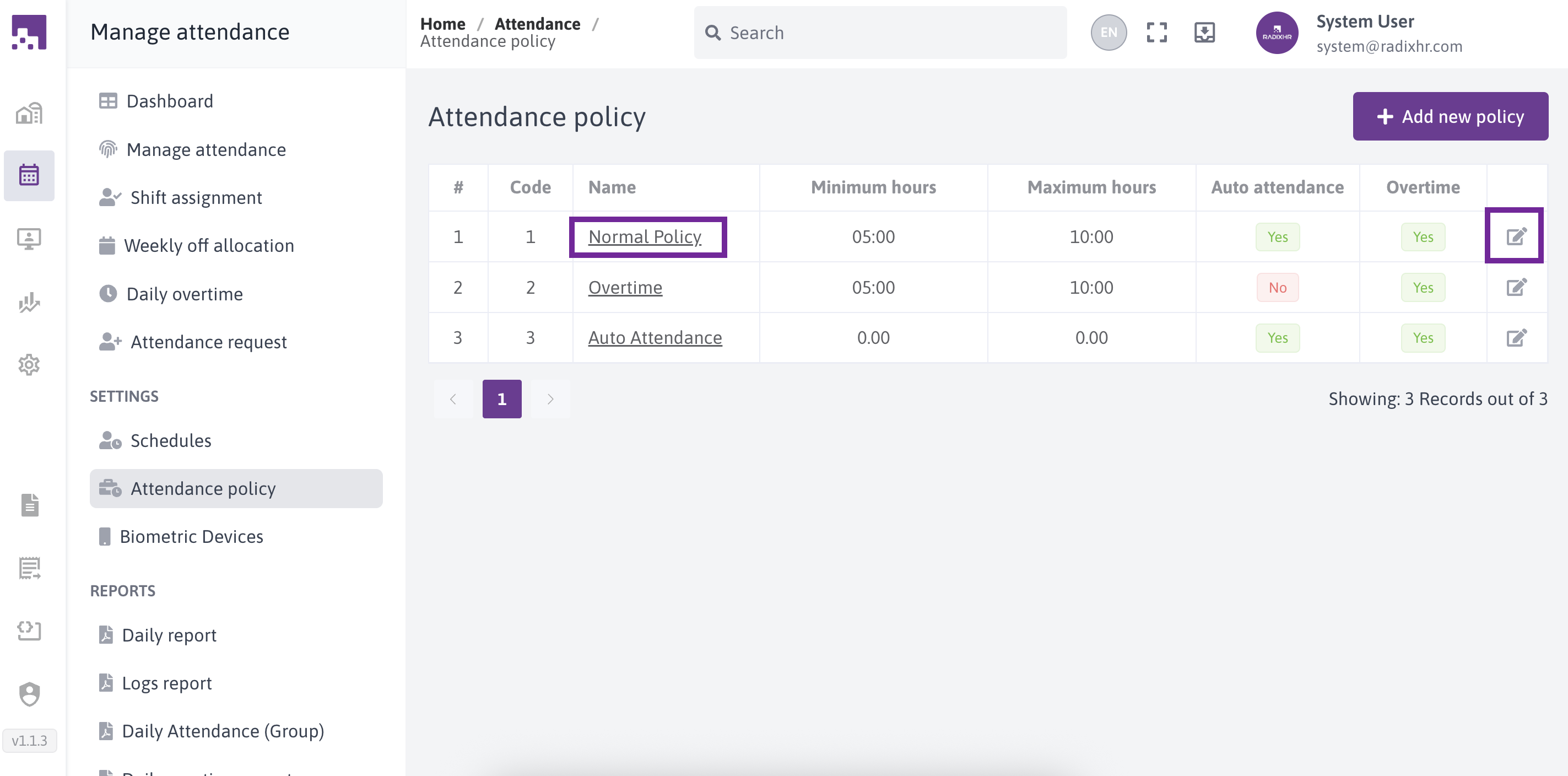Click the RadixHR logo at top left
This screenshot has height=776, width=1568.
tap(29, 33)
